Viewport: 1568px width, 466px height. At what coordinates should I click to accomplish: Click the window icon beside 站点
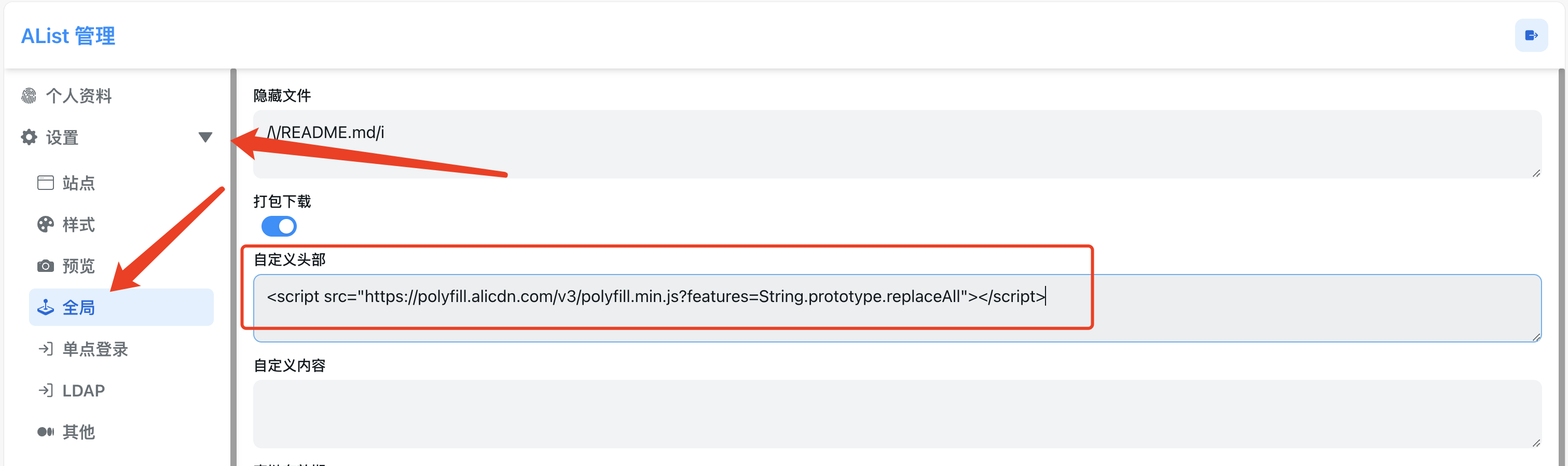coord(46,183)
